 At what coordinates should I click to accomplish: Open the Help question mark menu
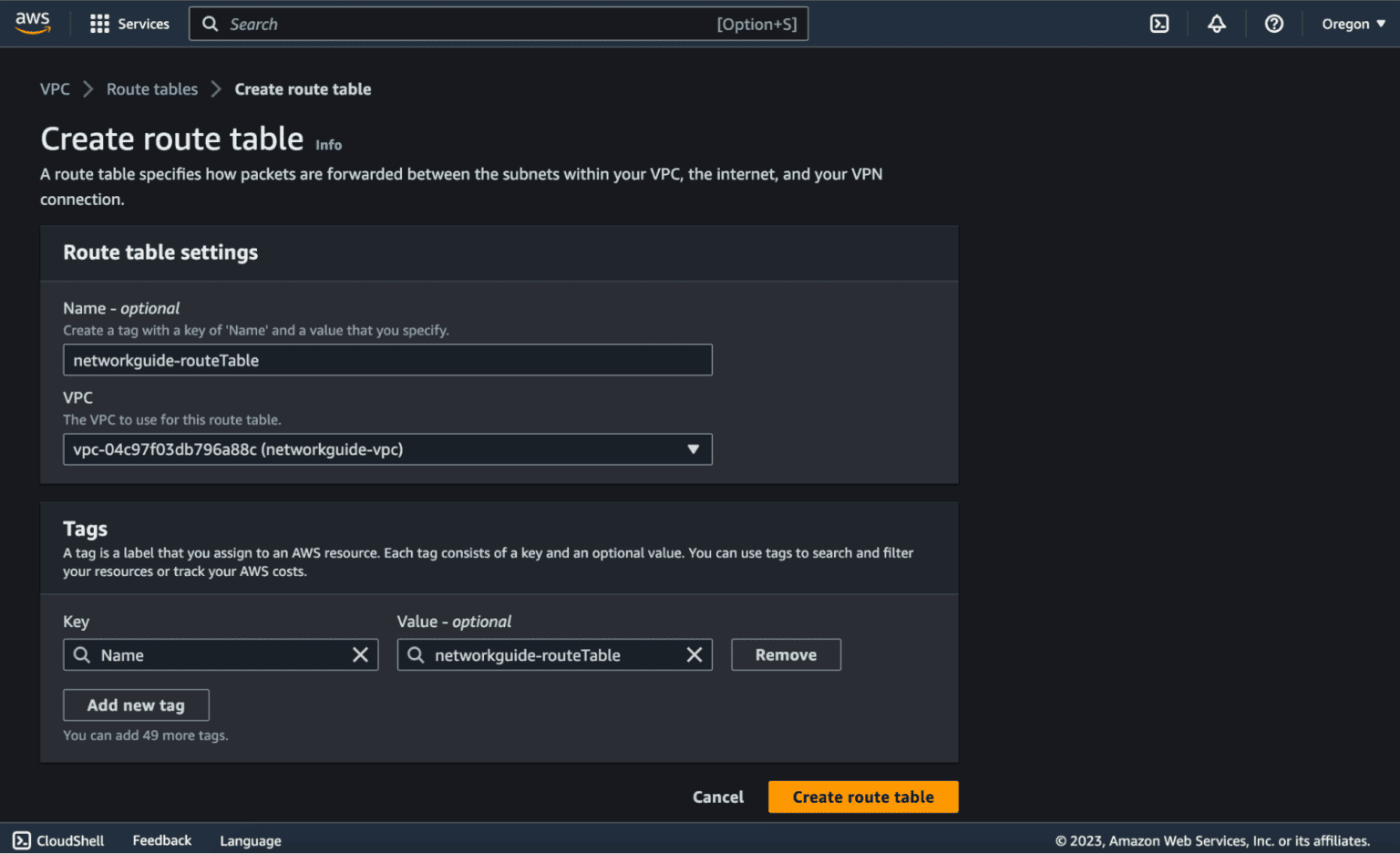click(x=1273, y=23)
